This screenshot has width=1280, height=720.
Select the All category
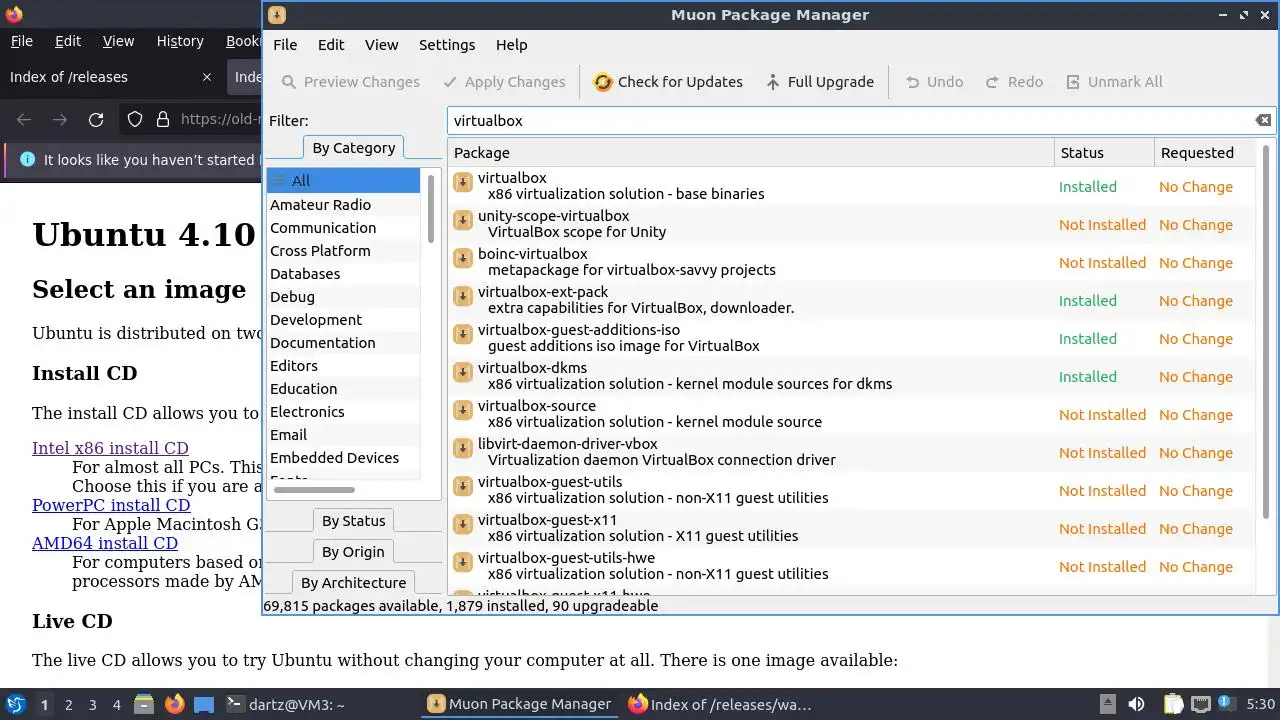[x=343, y=181]
